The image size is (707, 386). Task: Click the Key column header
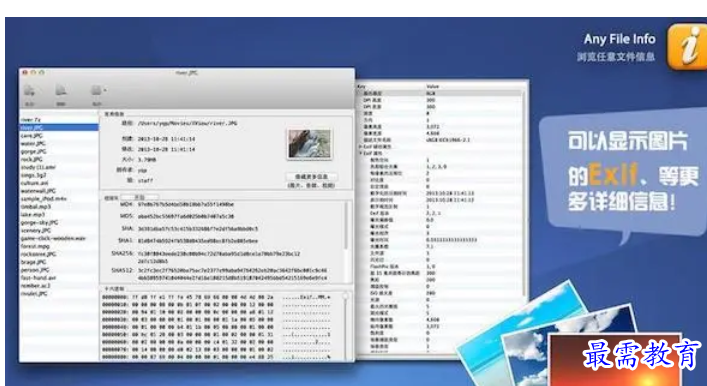click(x=362, y=86)
